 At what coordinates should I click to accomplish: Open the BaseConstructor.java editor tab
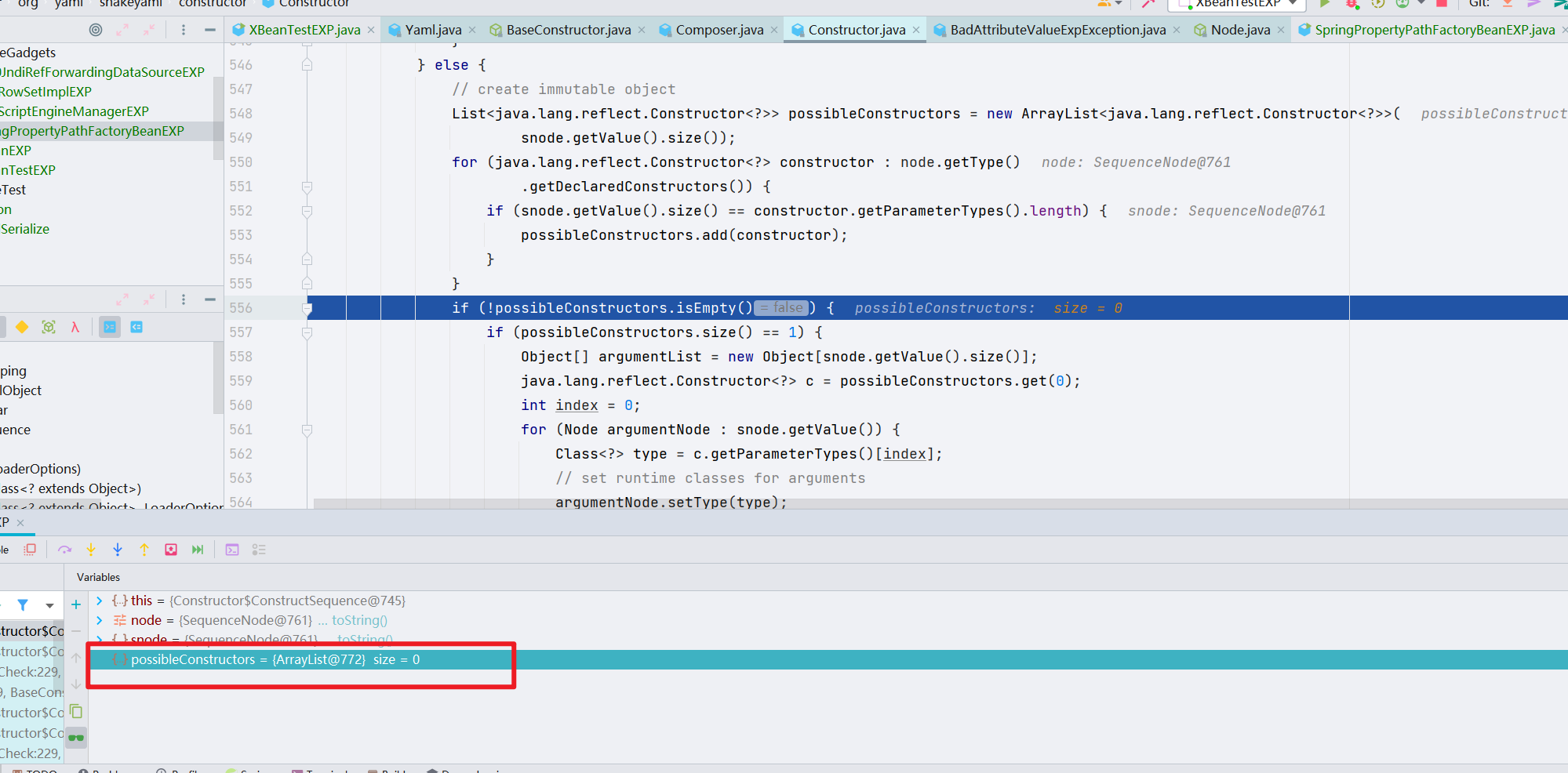coord(568,30)
